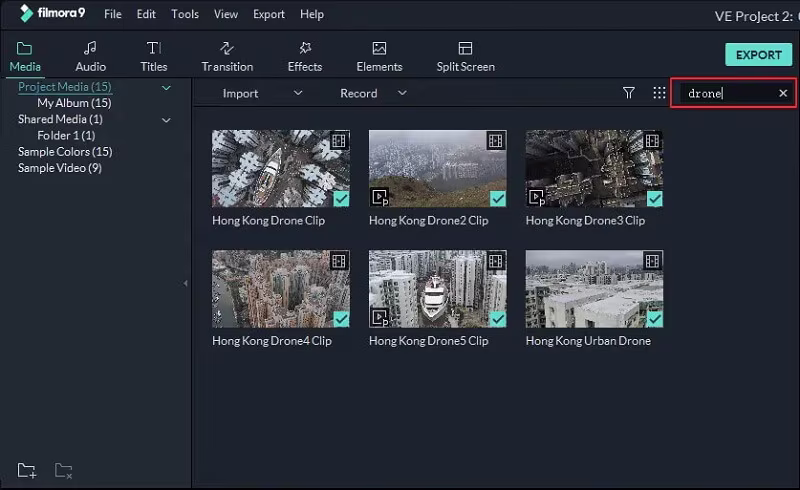The image size is (800, 490).
Task: Add a new folder icon
Action: [x=27, y=470]
